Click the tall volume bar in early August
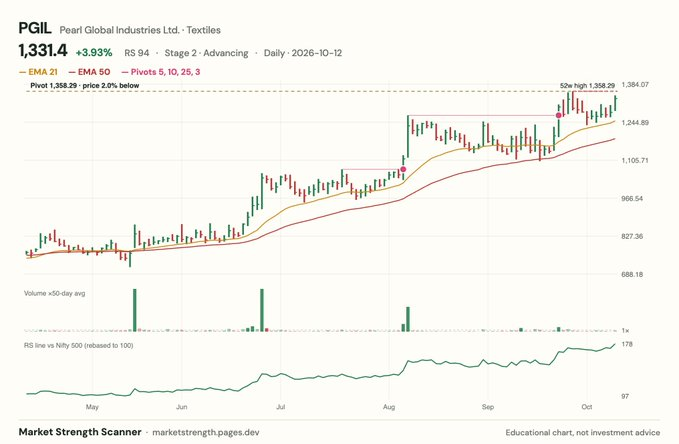 (x=407, y=319)
